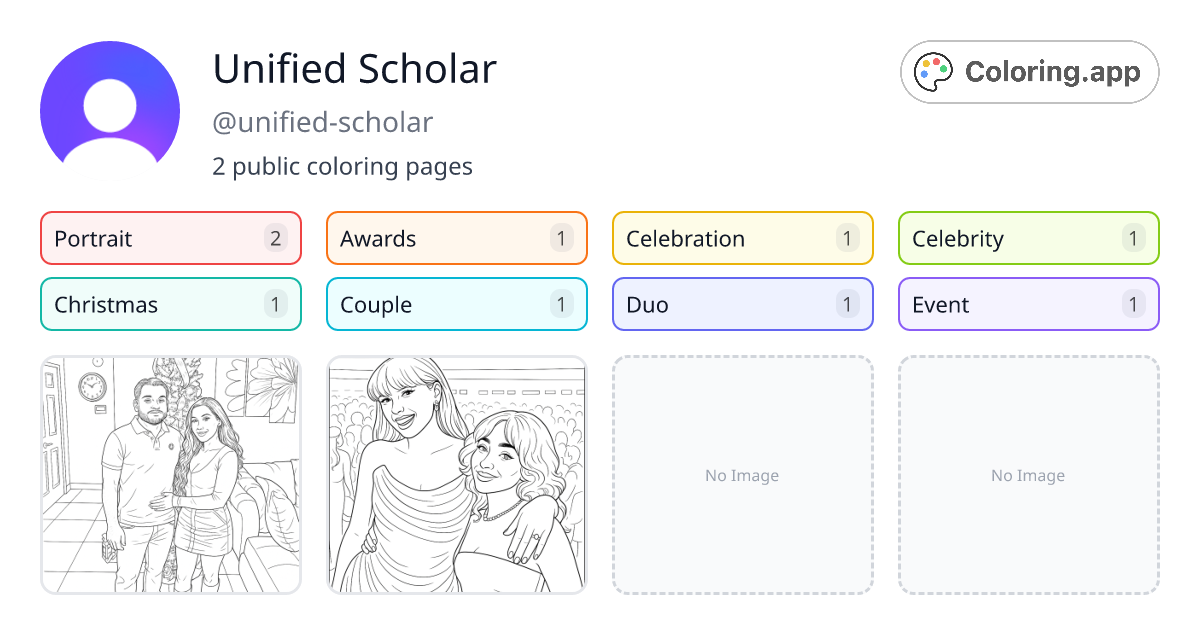The image size is (1200, 630).
Task: Click the count badge on the Duo tag
Action: [847, 304]
